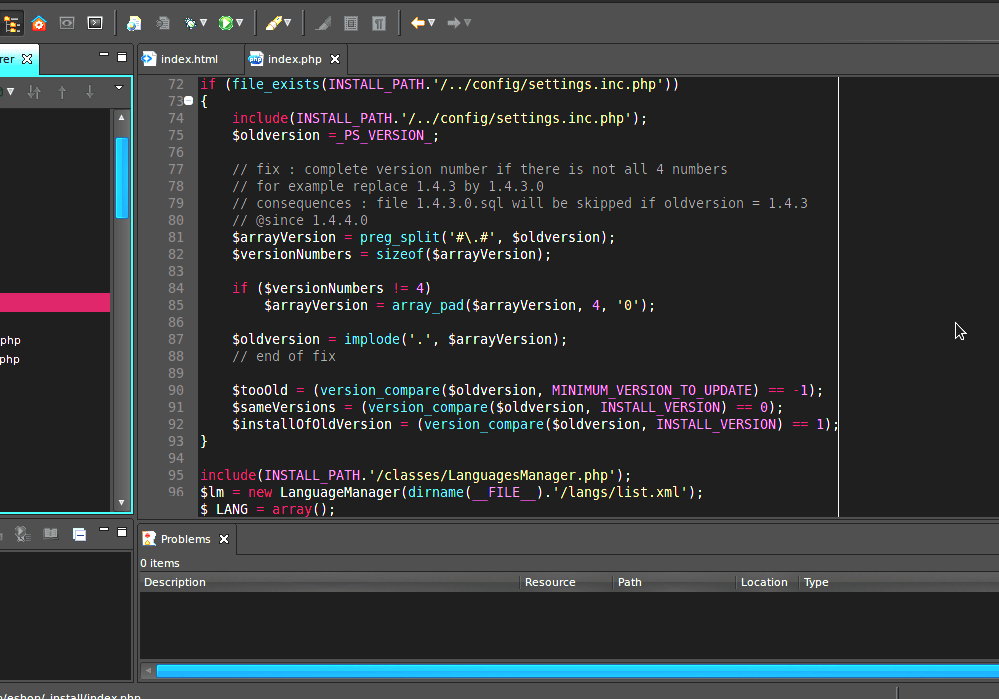Open the Run button dropdown arrow
The width and height of the screenshot is (999, 699).
click(x=240, y=22)
